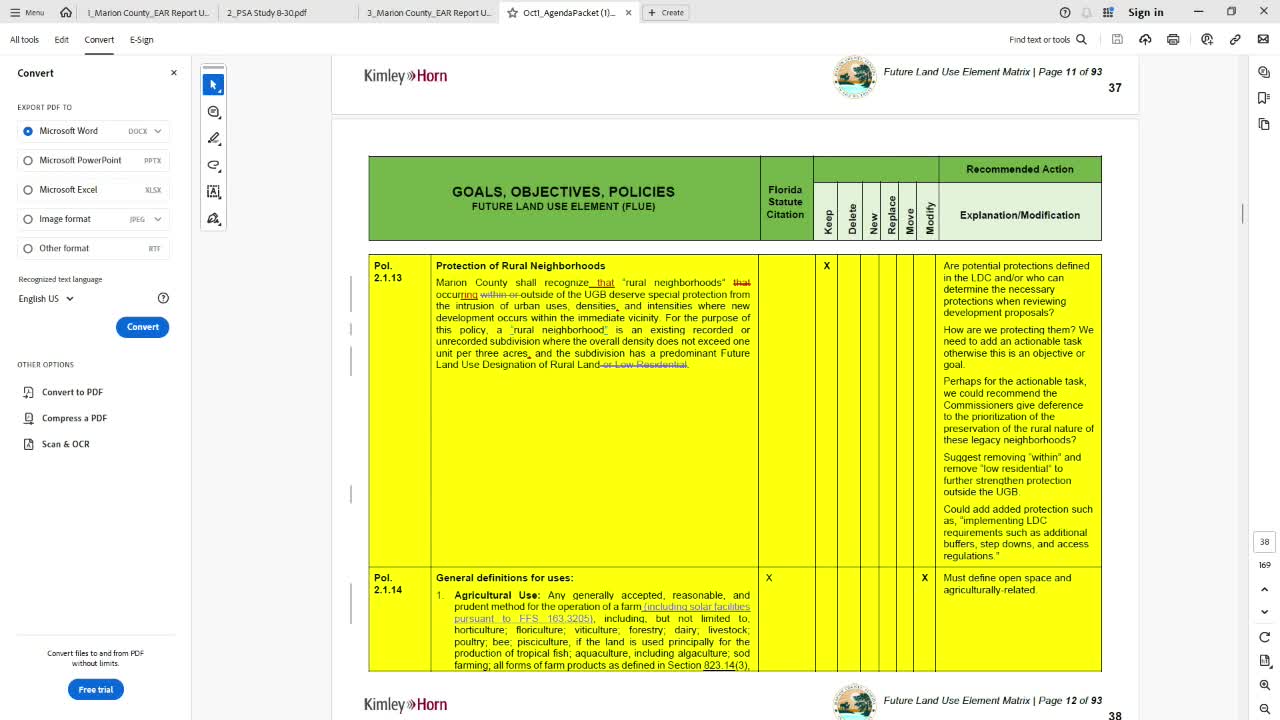
Task: Open the apps grid icon
Action: pos(1108,12)
